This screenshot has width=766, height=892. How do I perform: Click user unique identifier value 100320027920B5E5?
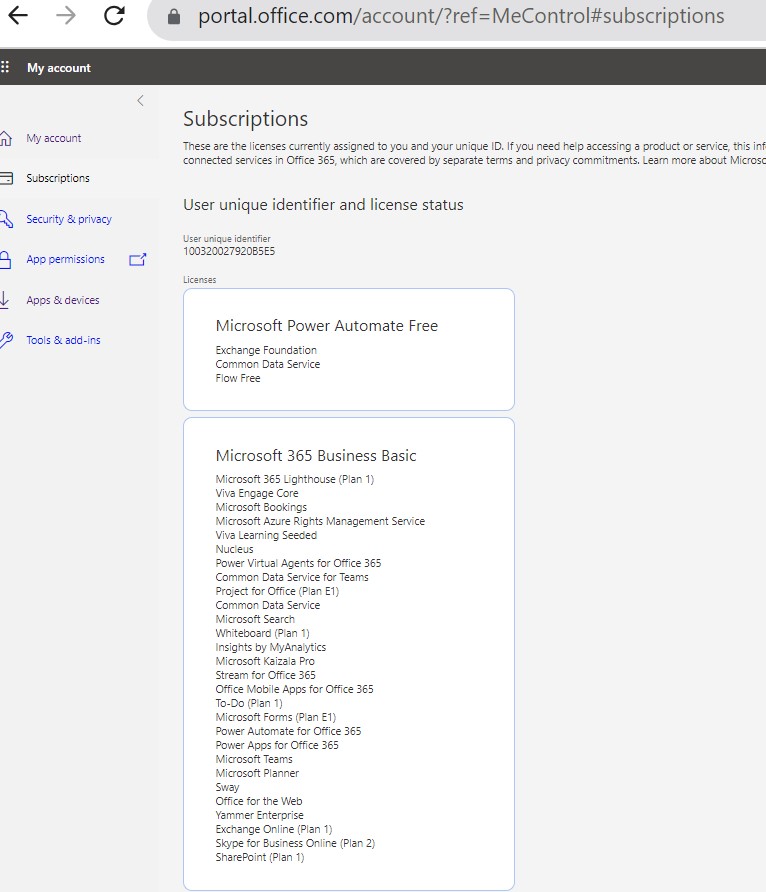[x=229, y=251]
